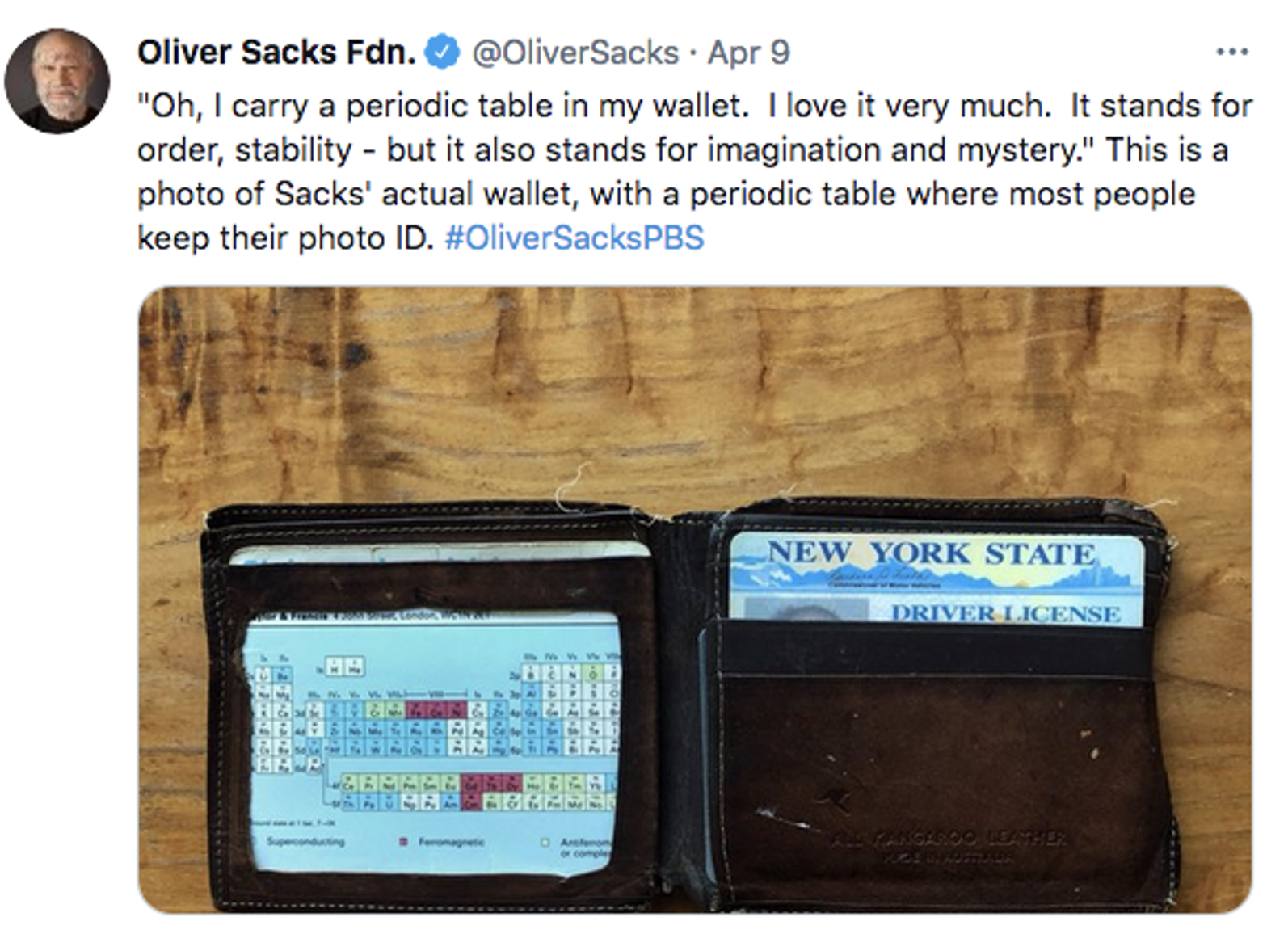Click the Apr 9 tweet timestamp
1288x934 pixels.
tap(748, 53)
